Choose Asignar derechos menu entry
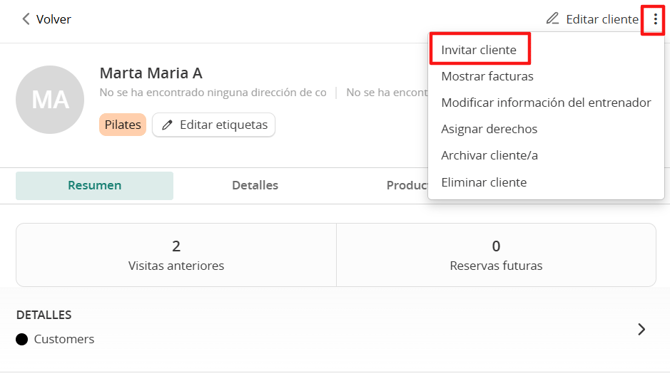 click(489, 129)
